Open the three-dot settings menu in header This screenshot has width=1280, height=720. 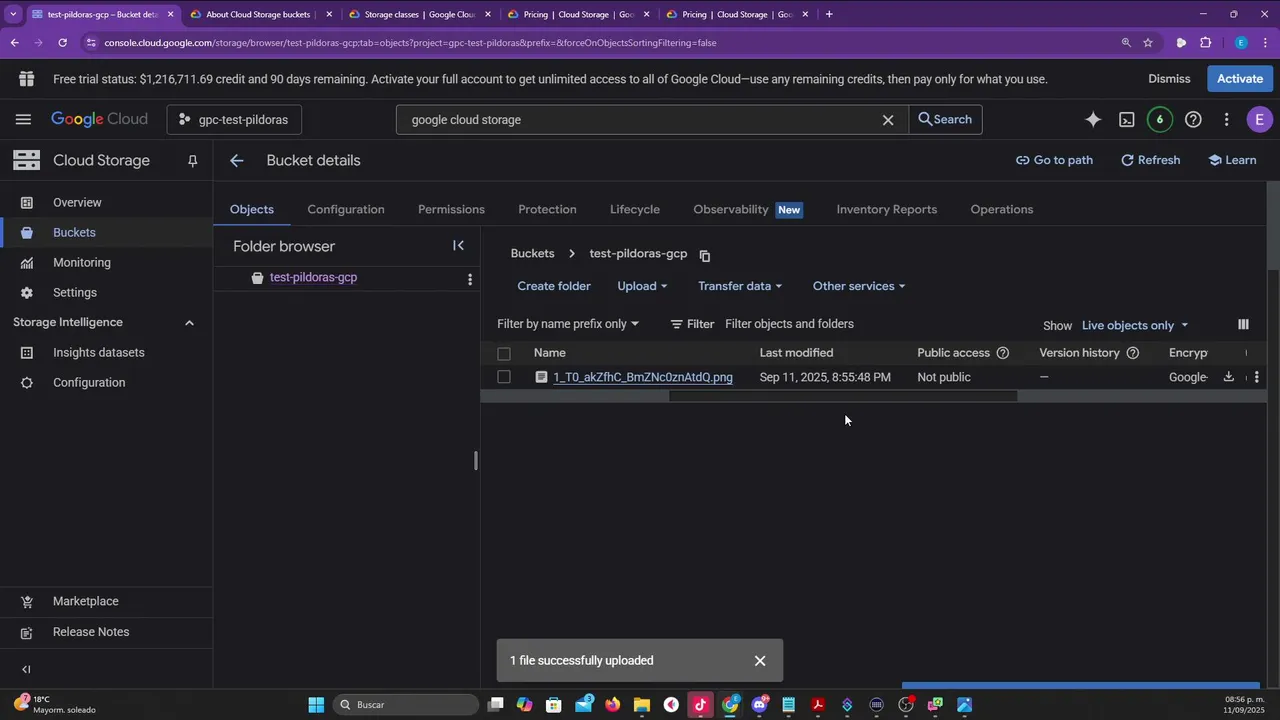tap(1226, 119)
